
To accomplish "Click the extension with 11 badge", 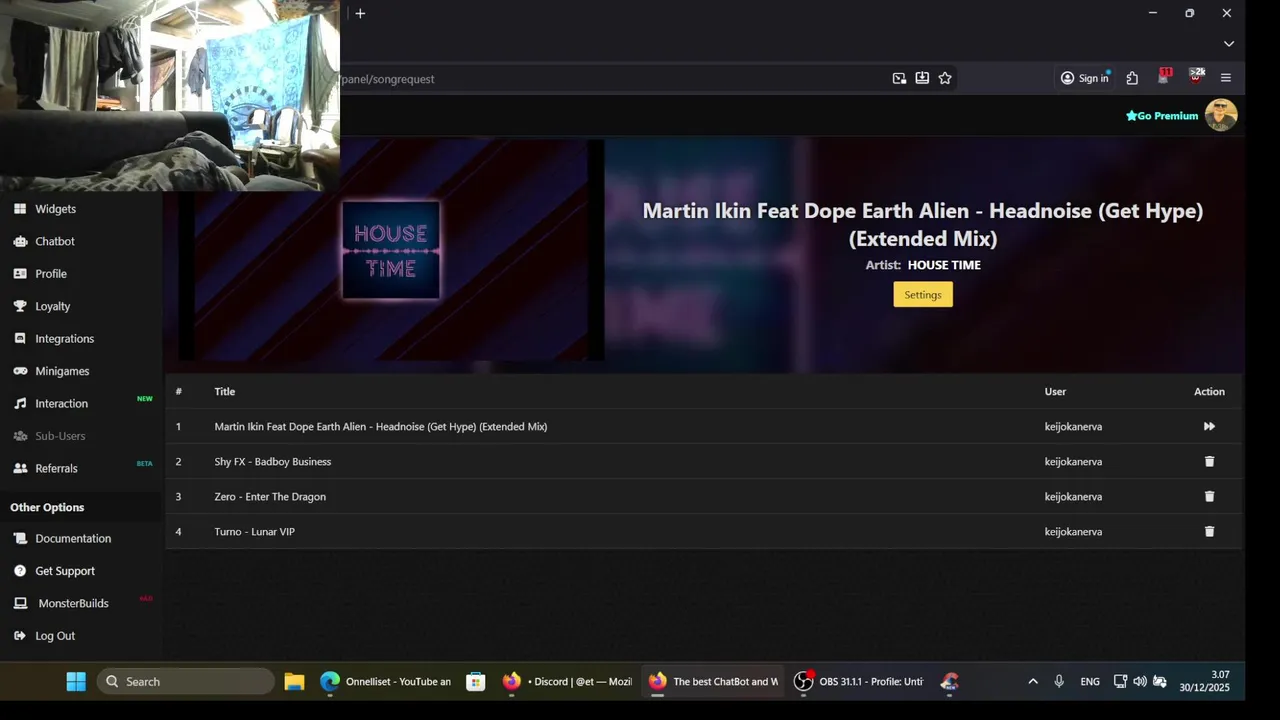I will click(x=1164, y=77).
